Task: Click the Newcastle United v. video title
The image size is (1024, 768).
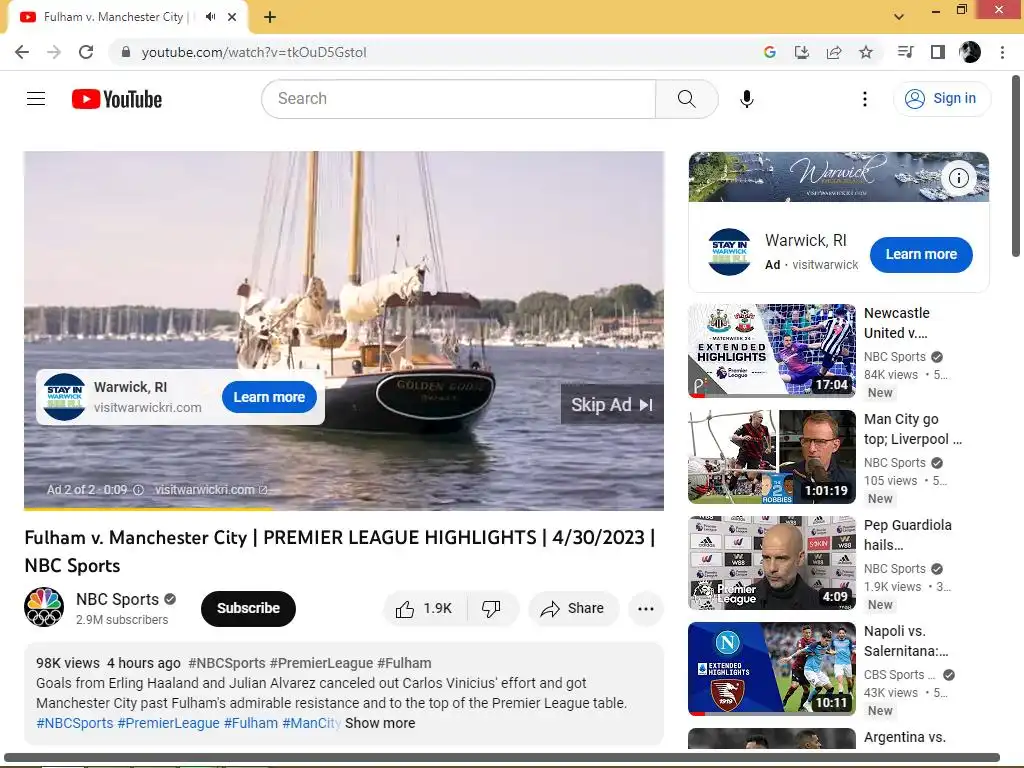Action: pyautogui.click(x=897, y=323)
